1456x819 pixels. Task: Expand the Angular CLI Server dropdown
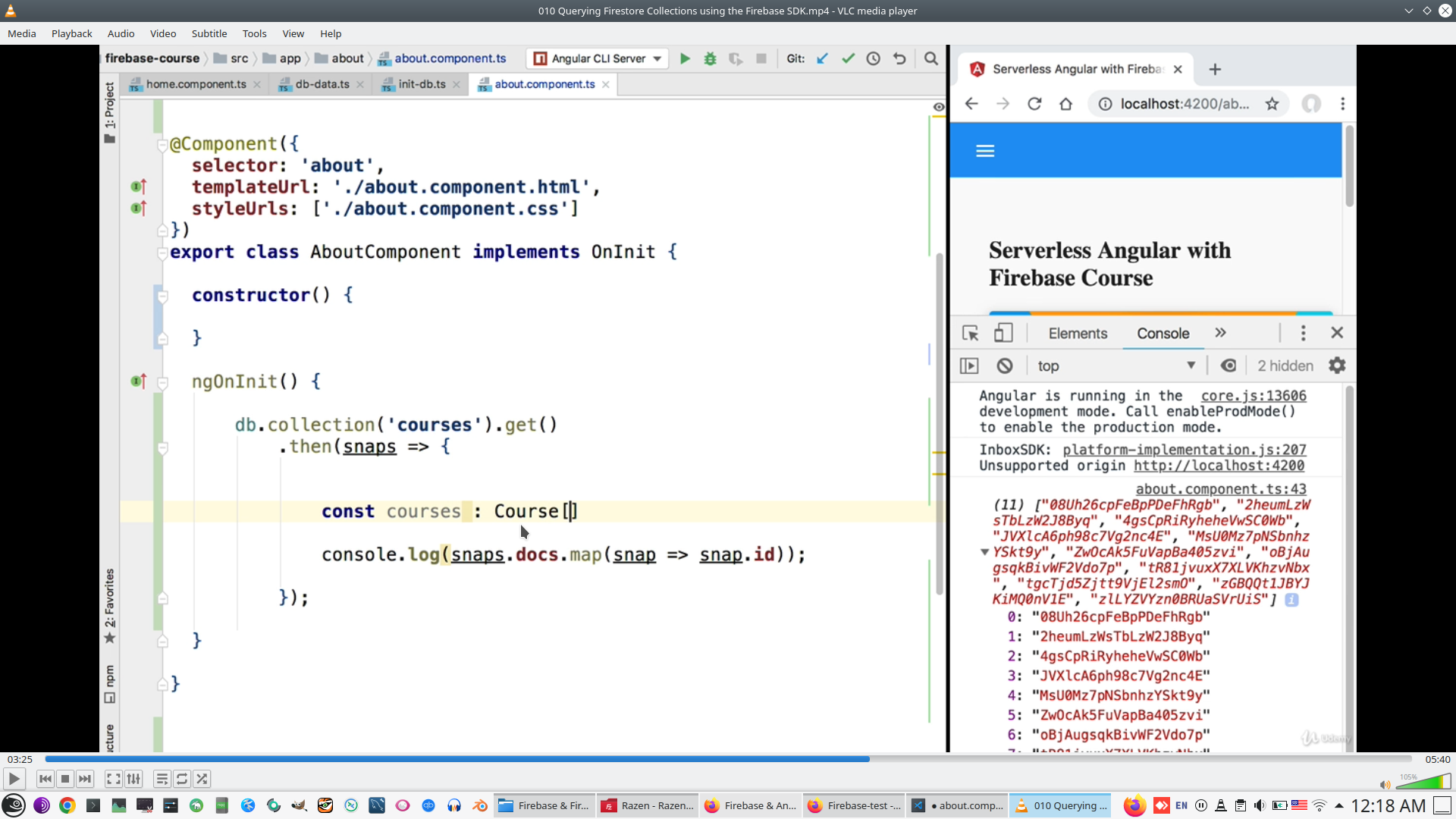coord(657,58)
